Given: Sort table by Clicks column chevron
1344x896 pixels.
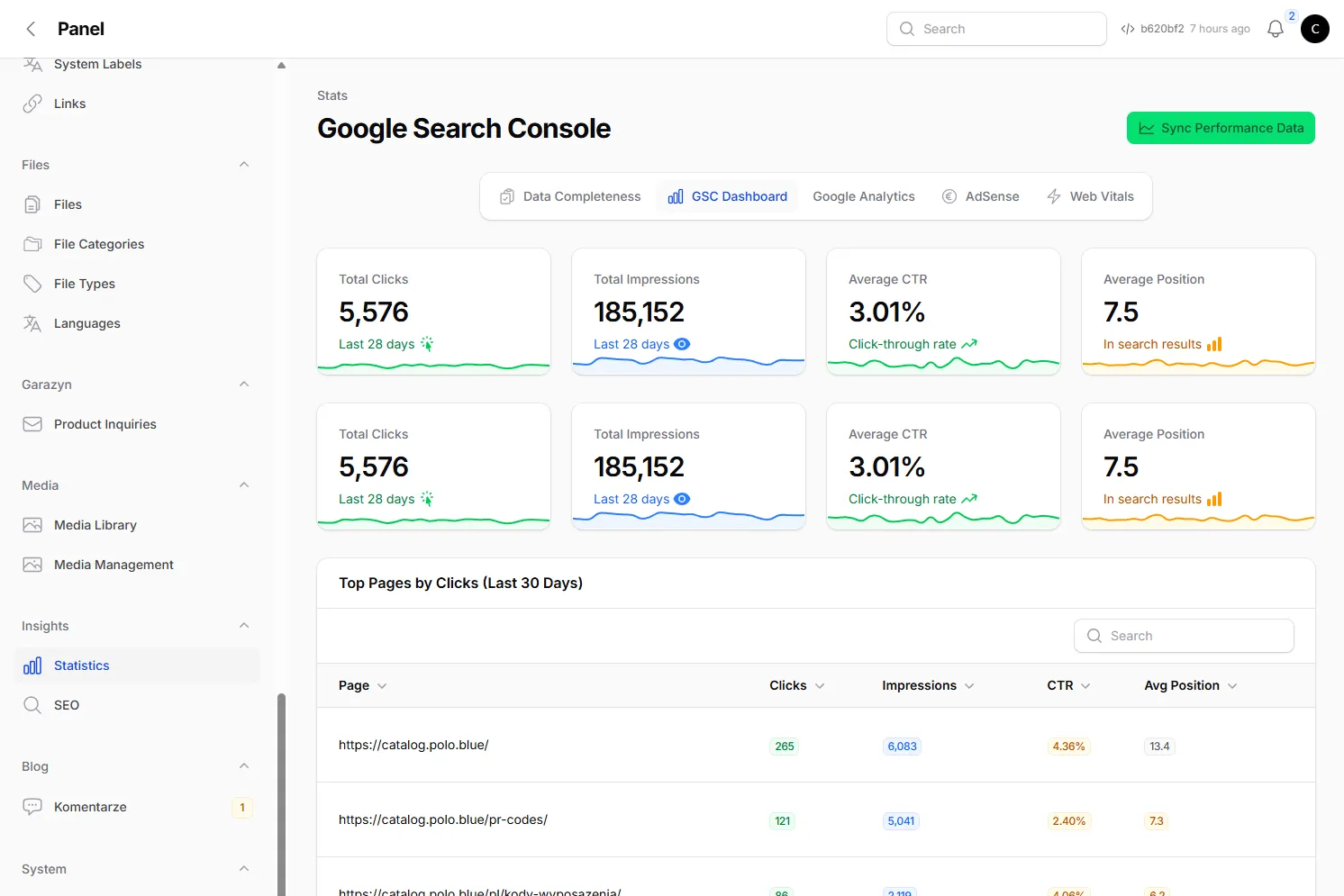Looking at the screenshot, I should tap(820, 686).
